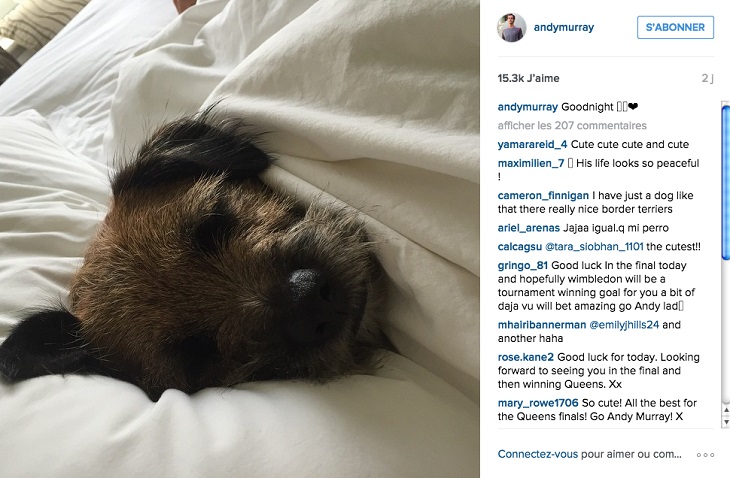Open gringo_81's profile
Image resolution: width=730 pixels, height=478 pixels.
pyautogui.click(x=522, y=265)
